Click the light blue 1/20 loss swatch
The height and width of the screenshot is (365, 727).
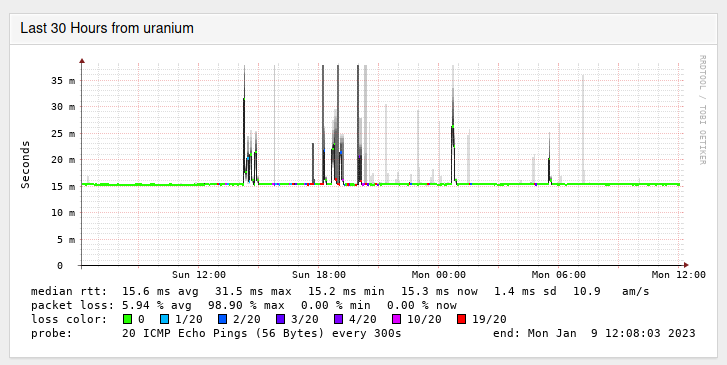click(x=164, y=319)
